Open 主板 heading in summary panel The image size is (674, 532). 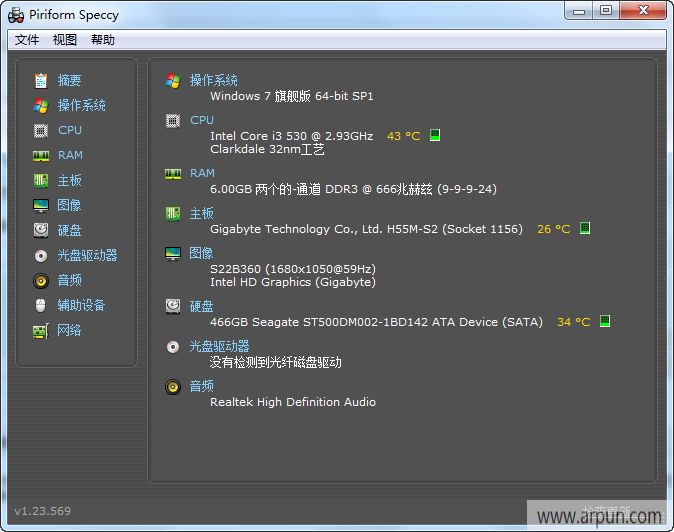point(202,214)
